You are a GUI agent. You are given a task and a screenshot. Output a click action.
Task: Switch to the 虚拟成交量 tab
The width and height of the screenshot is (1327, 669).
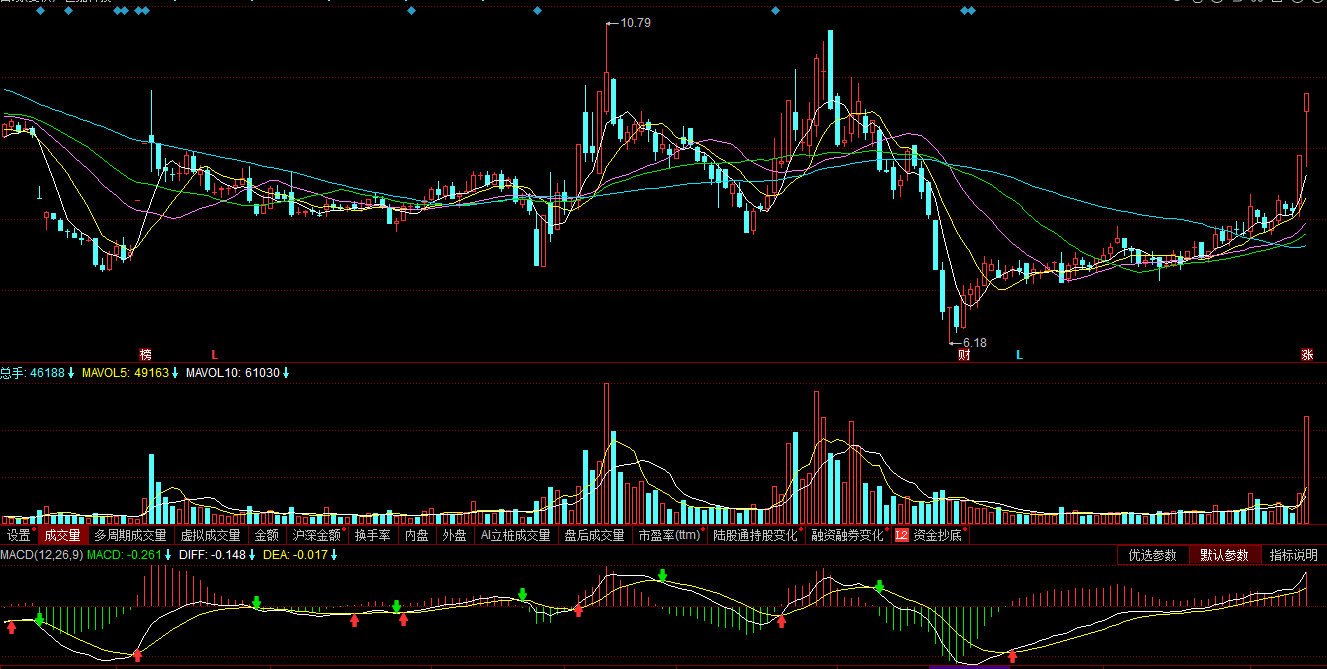coord(210,536)
